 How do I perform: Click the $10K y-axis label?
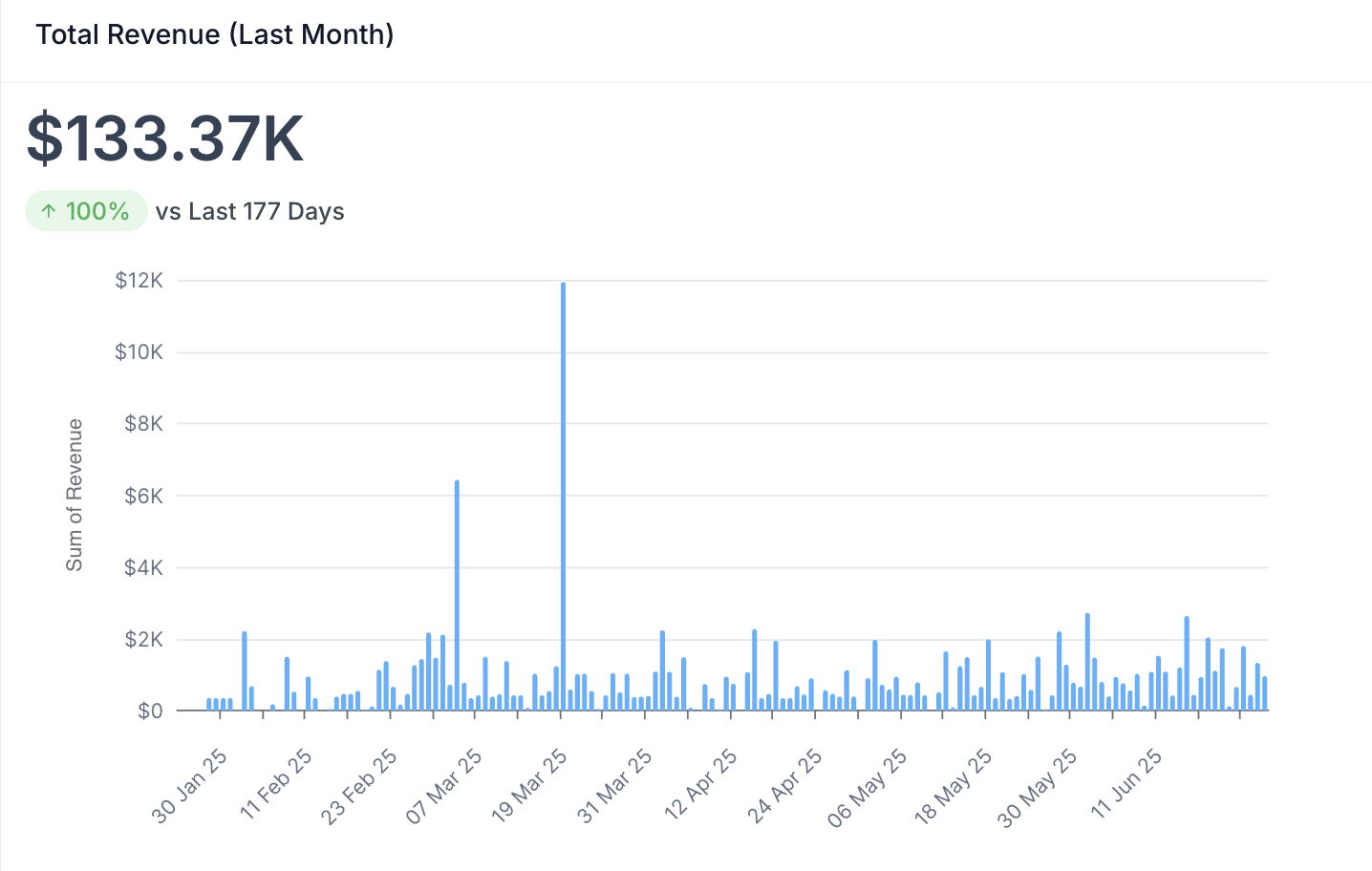point(139,352)
